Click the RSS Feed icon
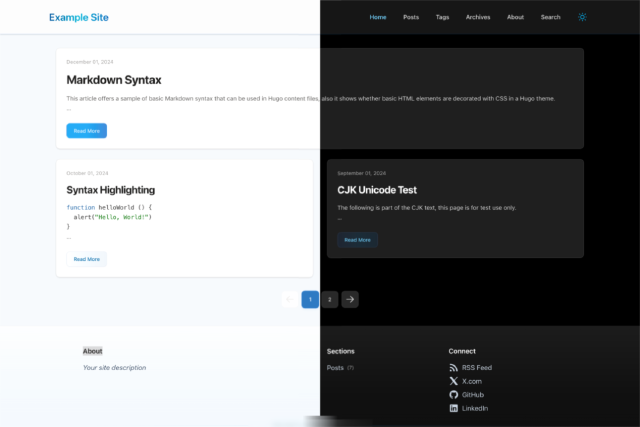 click(x=454, y=368)
